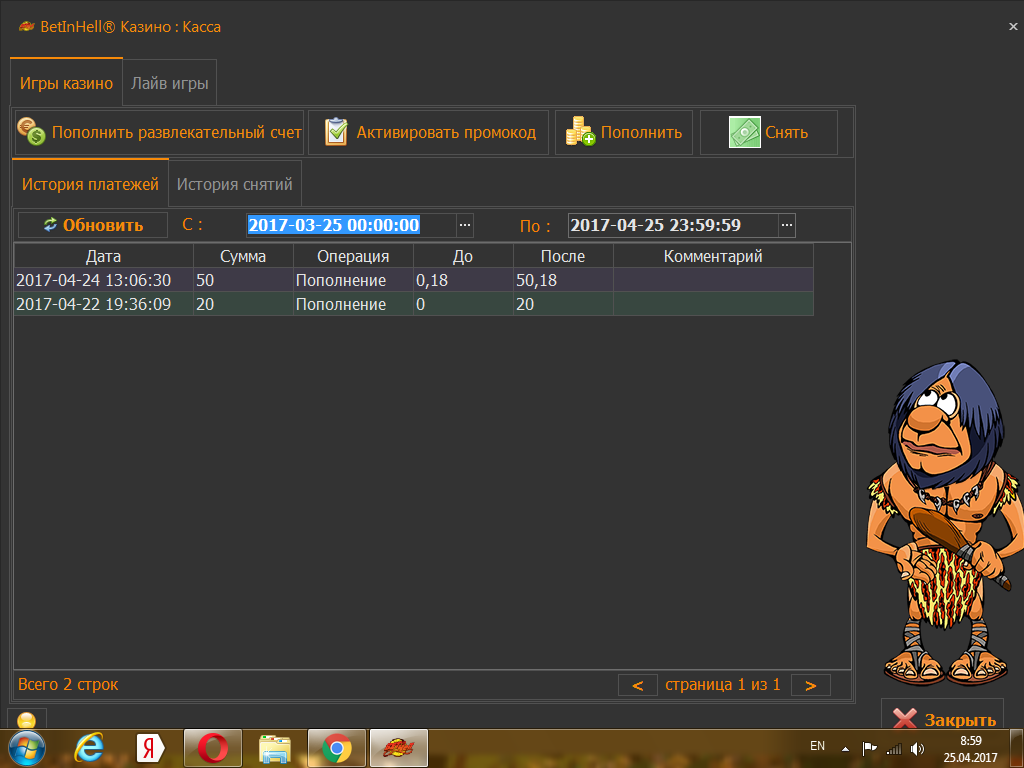Screen dimensions: 1024x768
Task: Open Windows Explorer folder icon
Action: pyautogui.click(x=275, y=747)
